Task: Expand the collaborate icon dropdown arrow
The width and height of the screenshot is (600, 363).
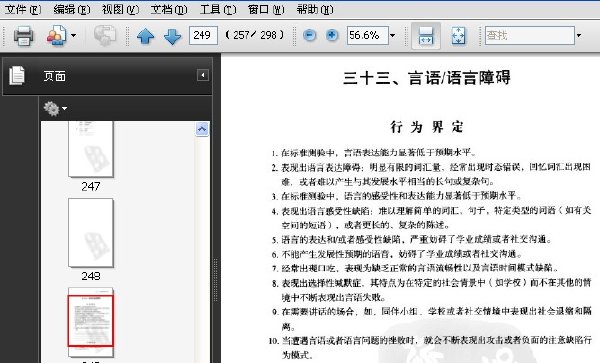Action: coord(73,36)
